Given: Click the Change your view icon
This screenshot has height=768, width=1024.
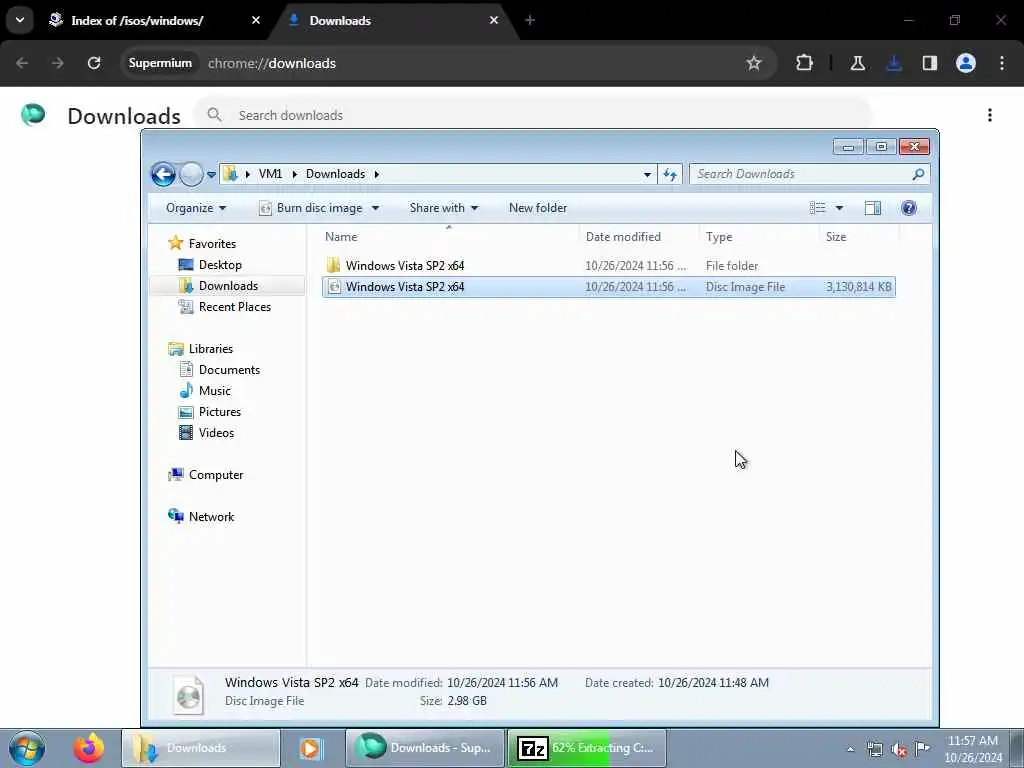Looking at the screenshot, I should [818, 208].
